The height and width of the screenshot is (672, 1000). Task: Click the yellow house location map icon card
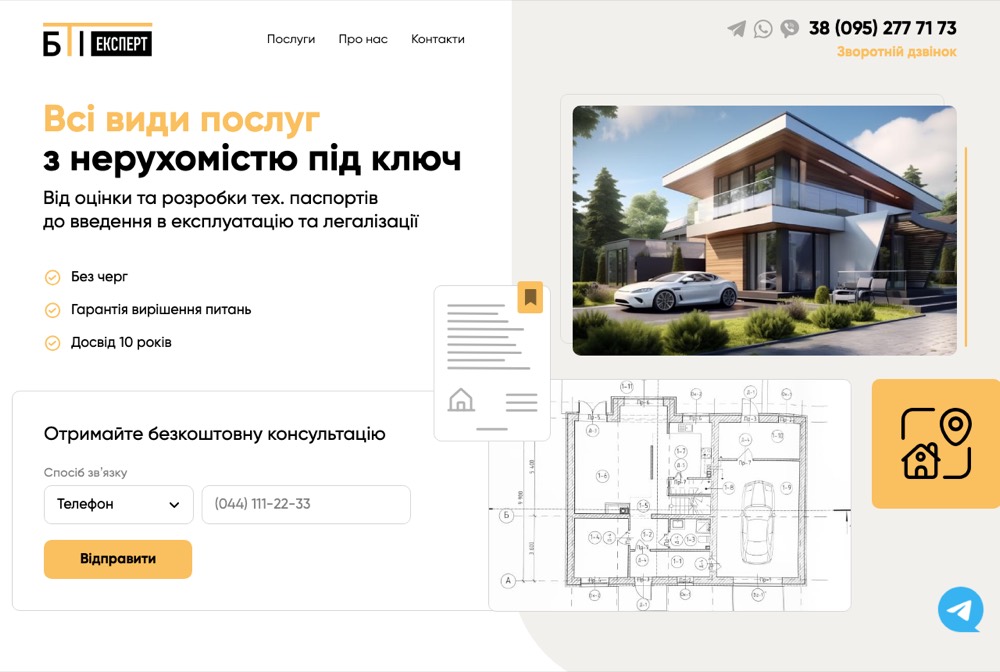coord(936,444)
